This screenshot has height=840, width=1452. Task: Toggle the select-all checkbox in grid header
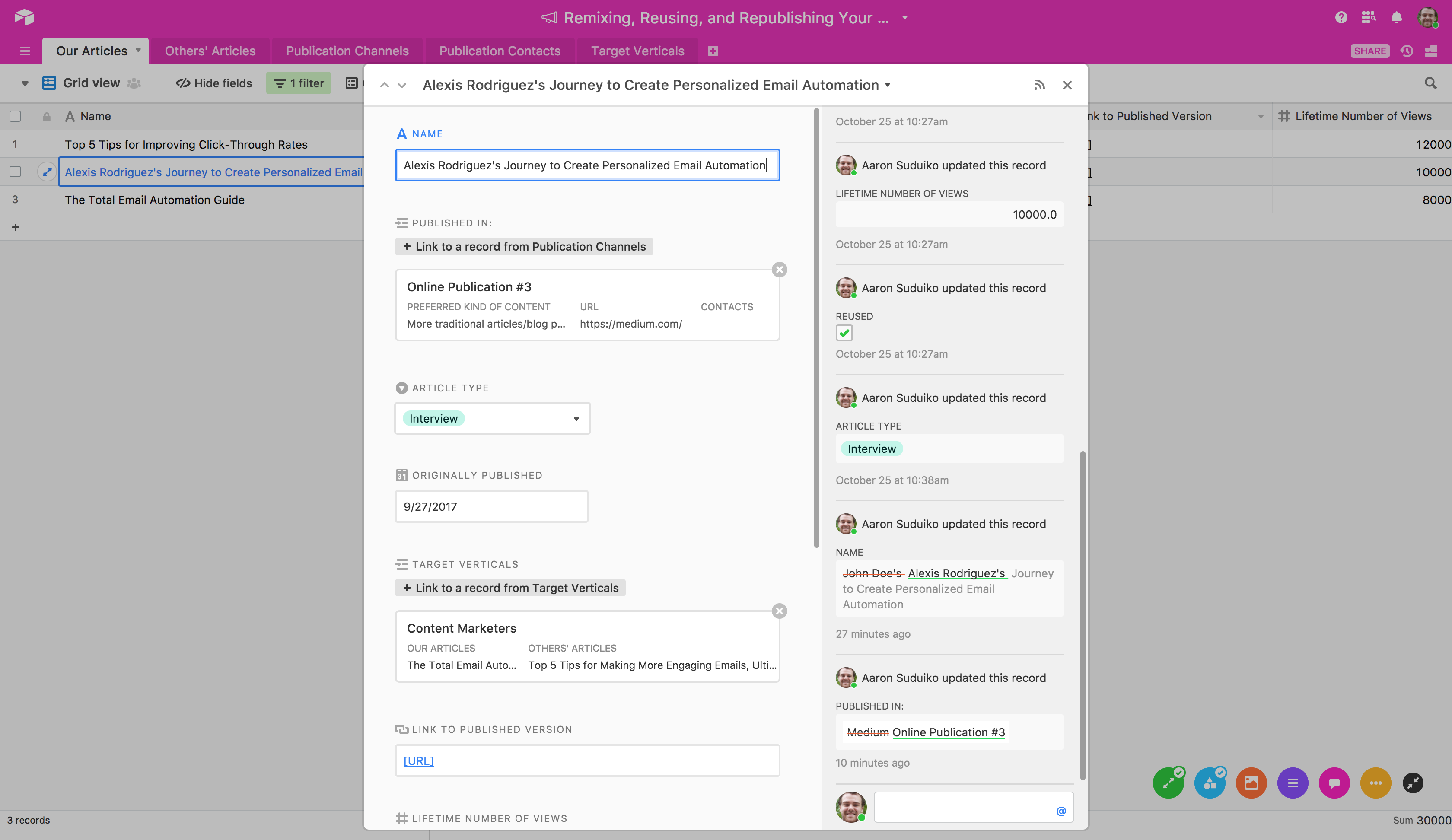coord(16,116)
